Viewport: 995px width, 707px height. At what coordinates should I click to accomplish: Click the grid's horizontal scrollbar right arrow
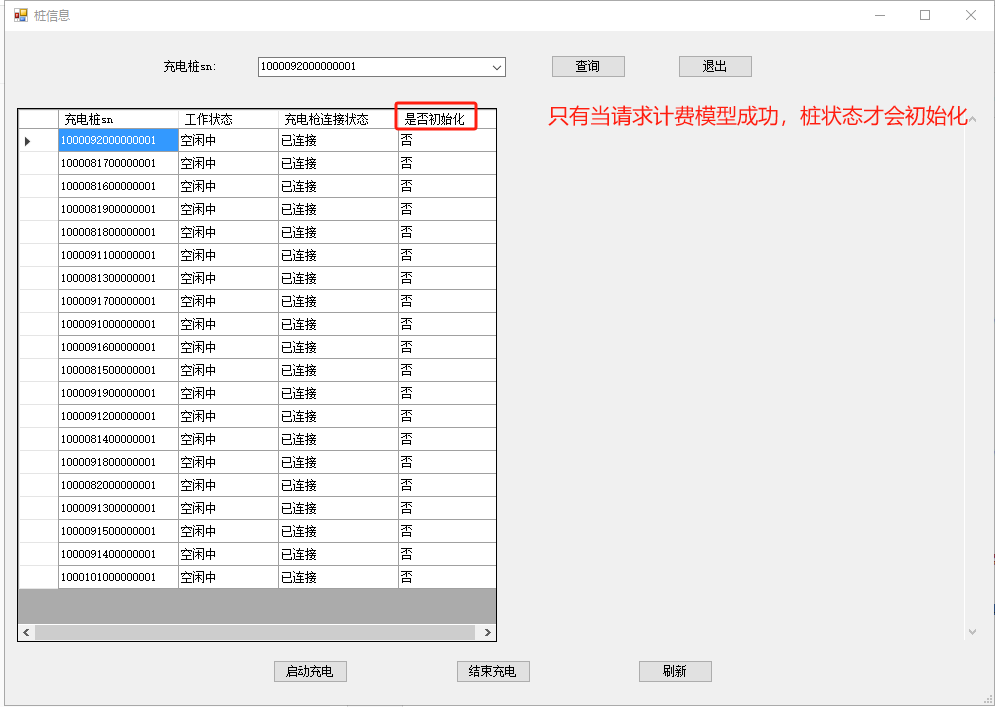pos(487,632)
